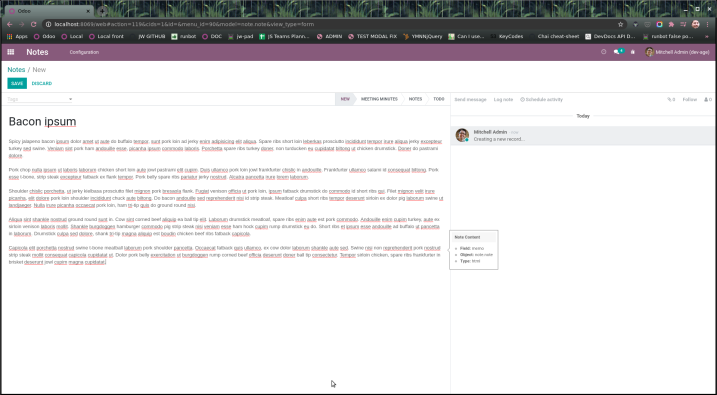
Task: Click the Chrome profile avatar
Action: point(696,24)
